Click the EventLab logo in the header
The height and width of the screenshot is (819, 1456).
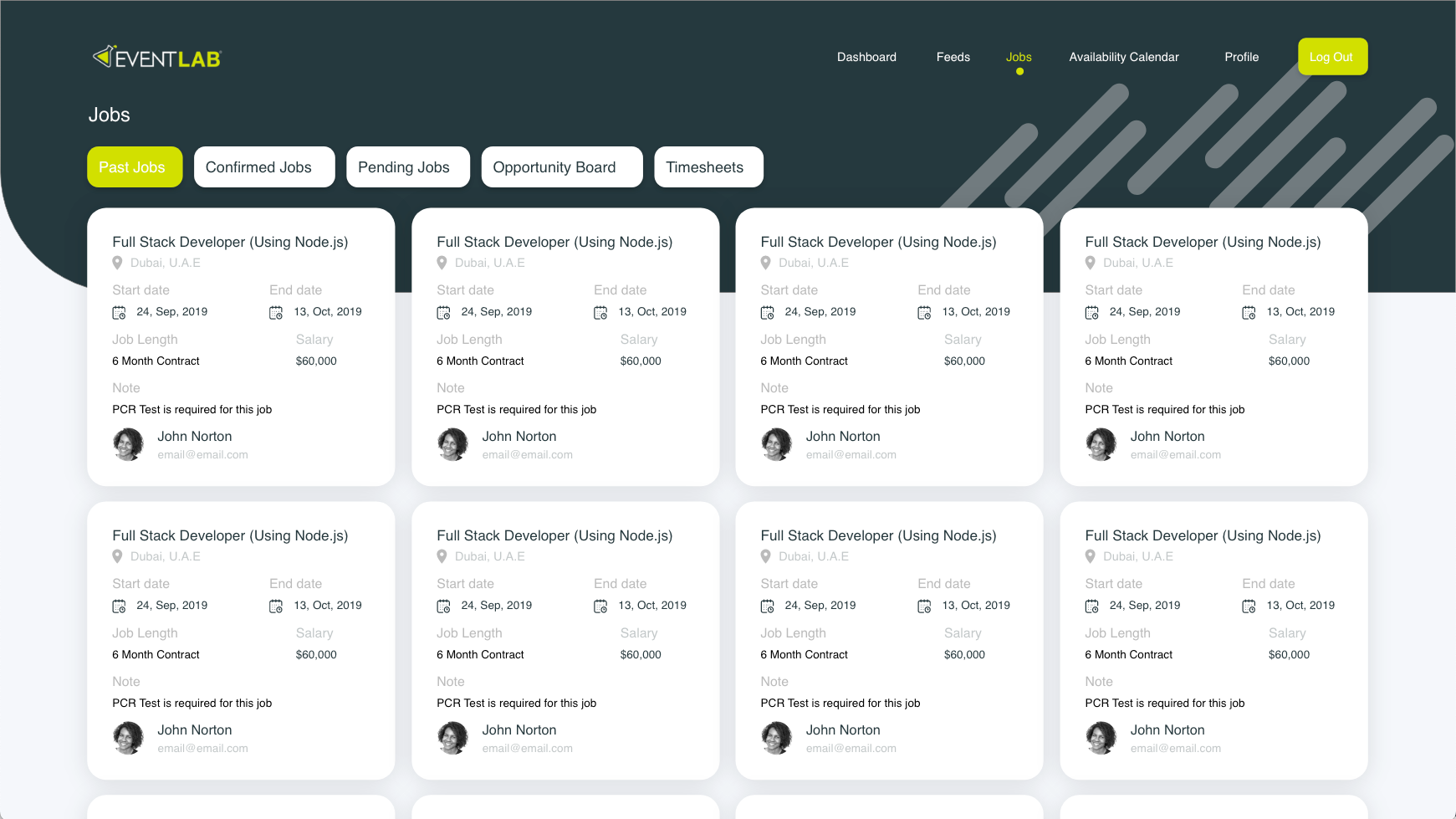pyautogui.click(x=156, y=57)
